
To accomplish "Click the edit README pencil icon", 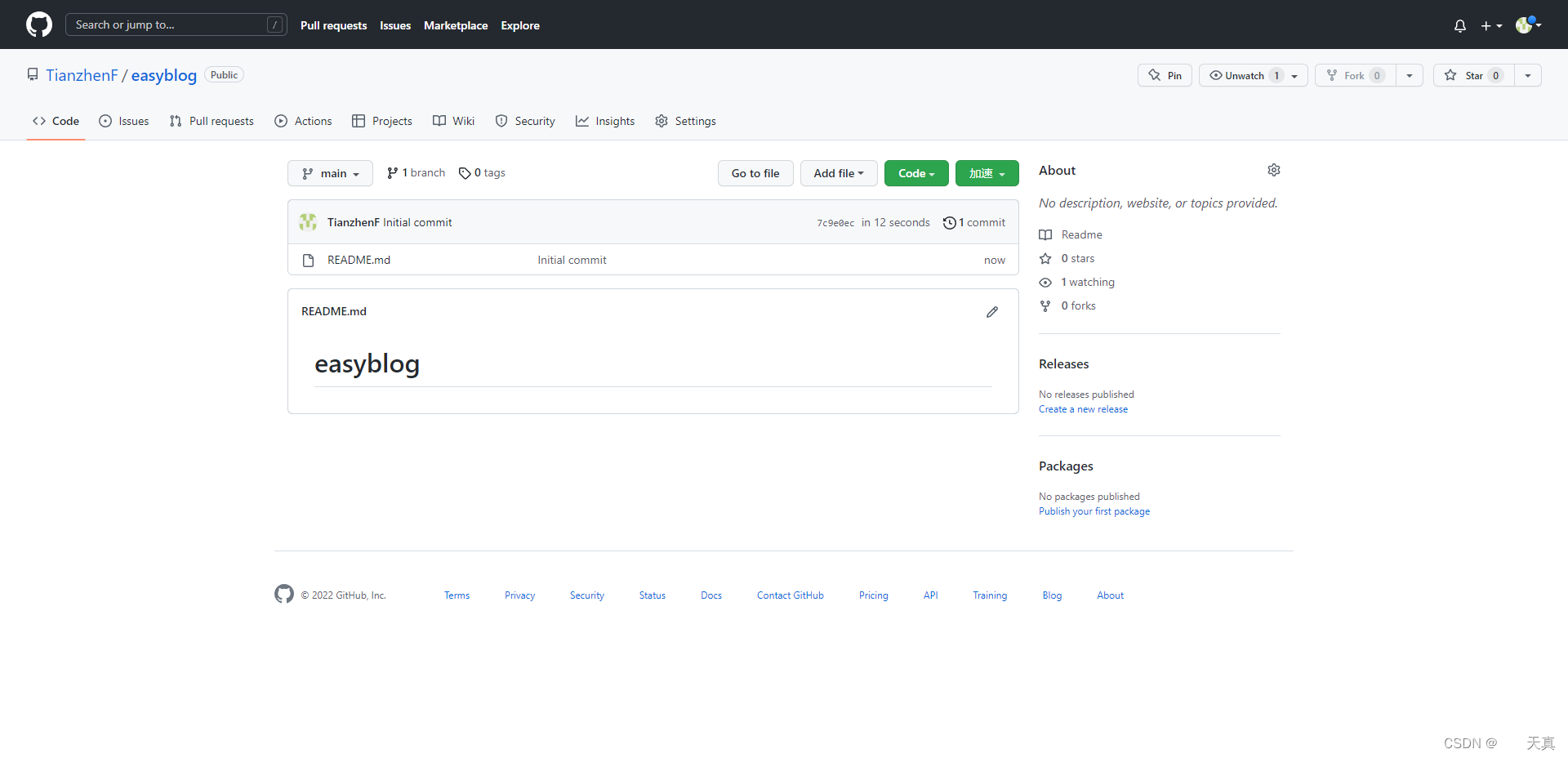I will click(x=992, y=312).
